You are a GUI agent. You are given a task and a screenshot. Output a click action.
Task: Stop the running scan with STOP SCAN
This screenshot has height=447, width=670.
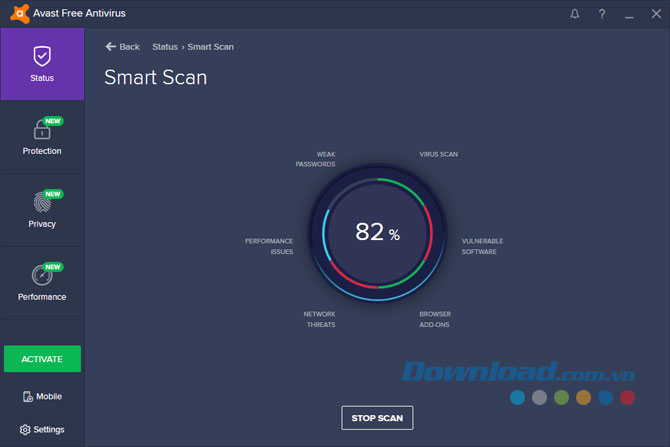377,418
